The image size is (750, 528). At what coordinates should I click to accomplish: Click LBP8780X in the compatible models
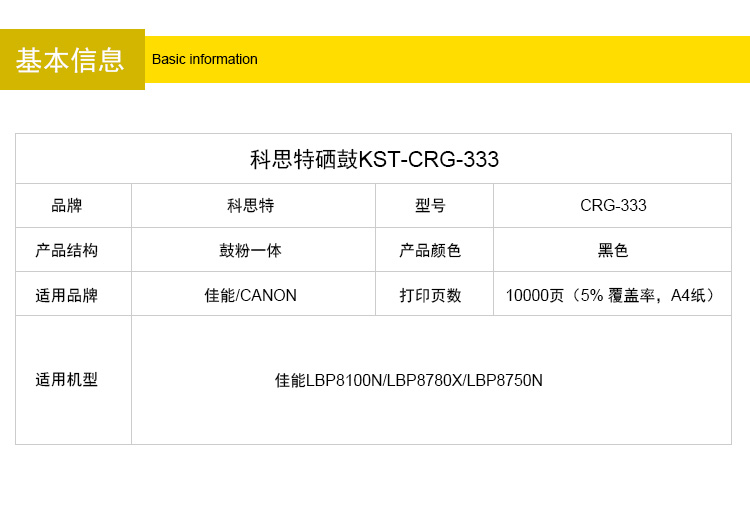click(424, 381)
